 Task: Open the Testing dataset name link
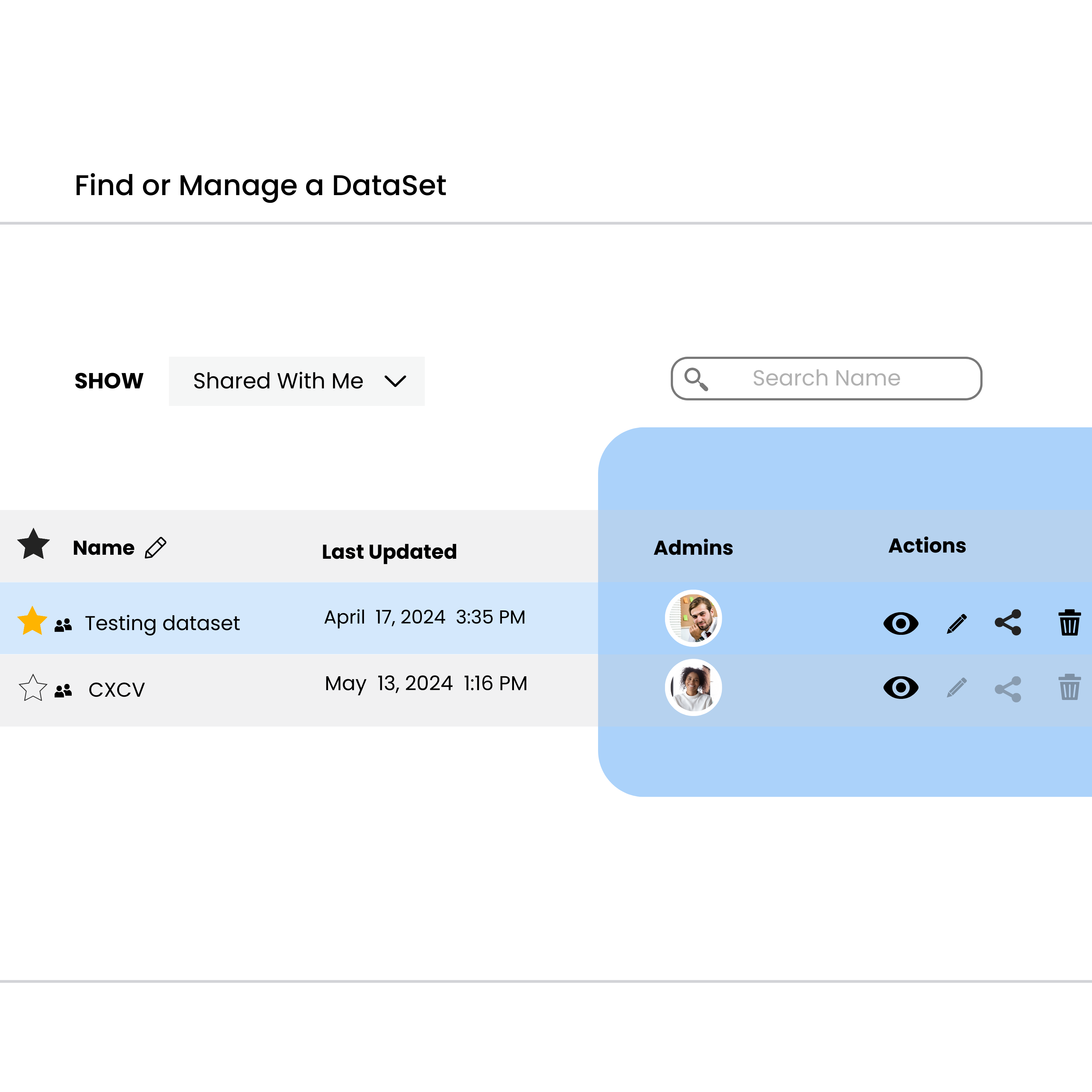[162, 623]
